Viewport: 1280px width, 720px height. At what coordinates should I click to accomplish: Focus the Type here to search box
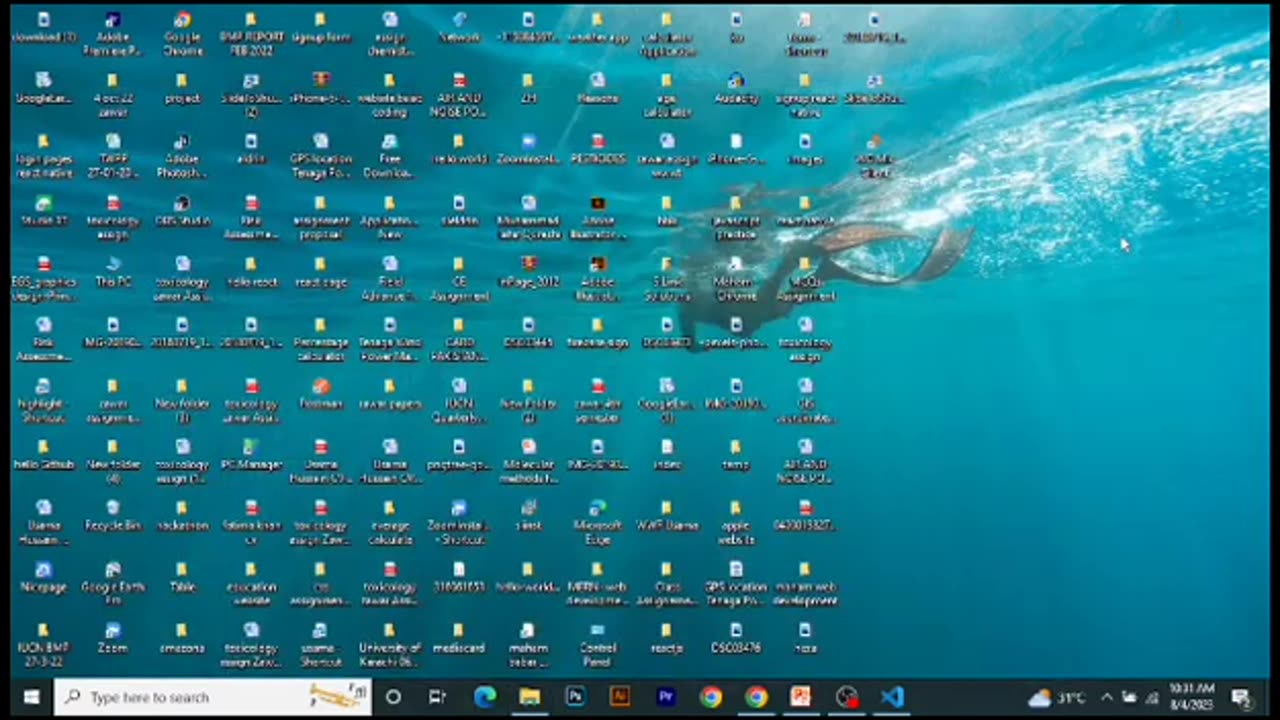(213, 697)
